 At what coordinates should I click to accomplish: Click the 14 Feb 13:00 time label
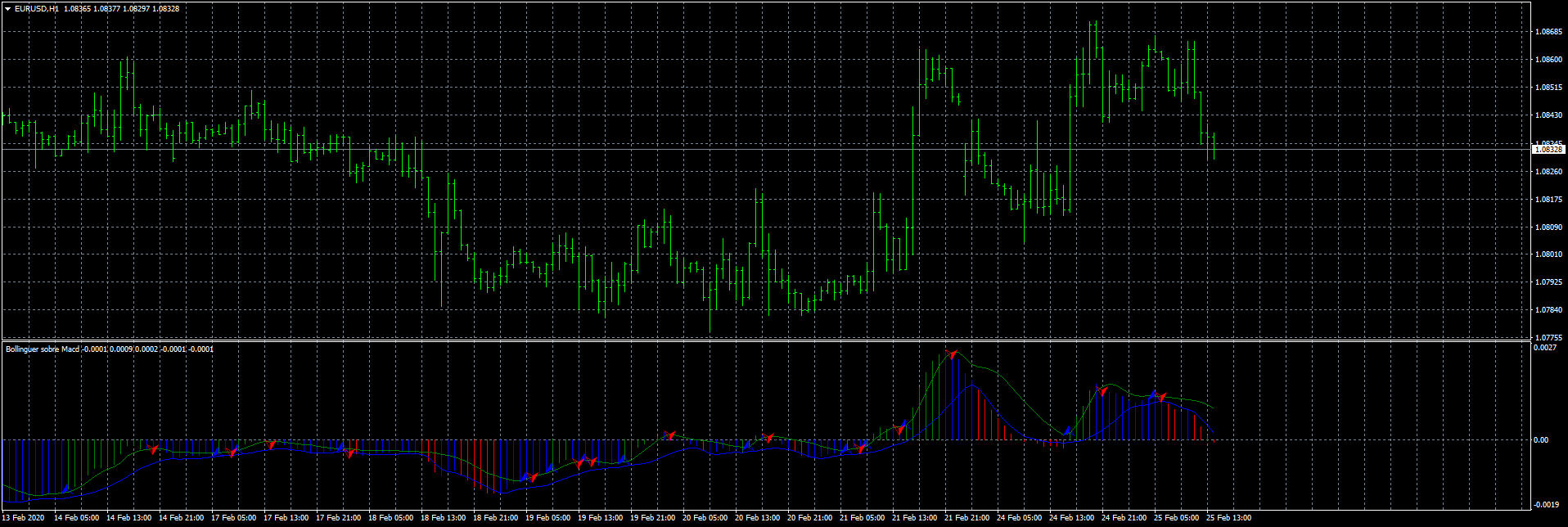(x=128, y=517)
